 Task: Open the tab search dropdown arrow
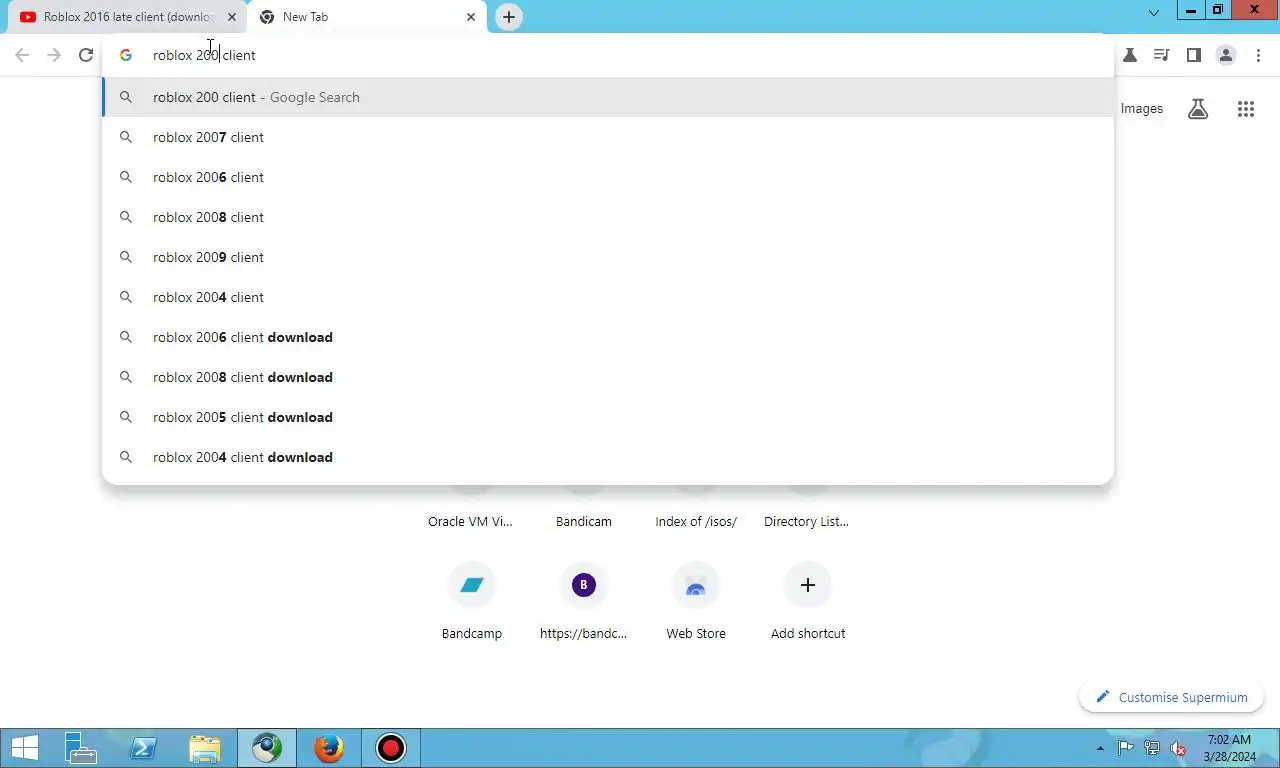pos(1154,14)
